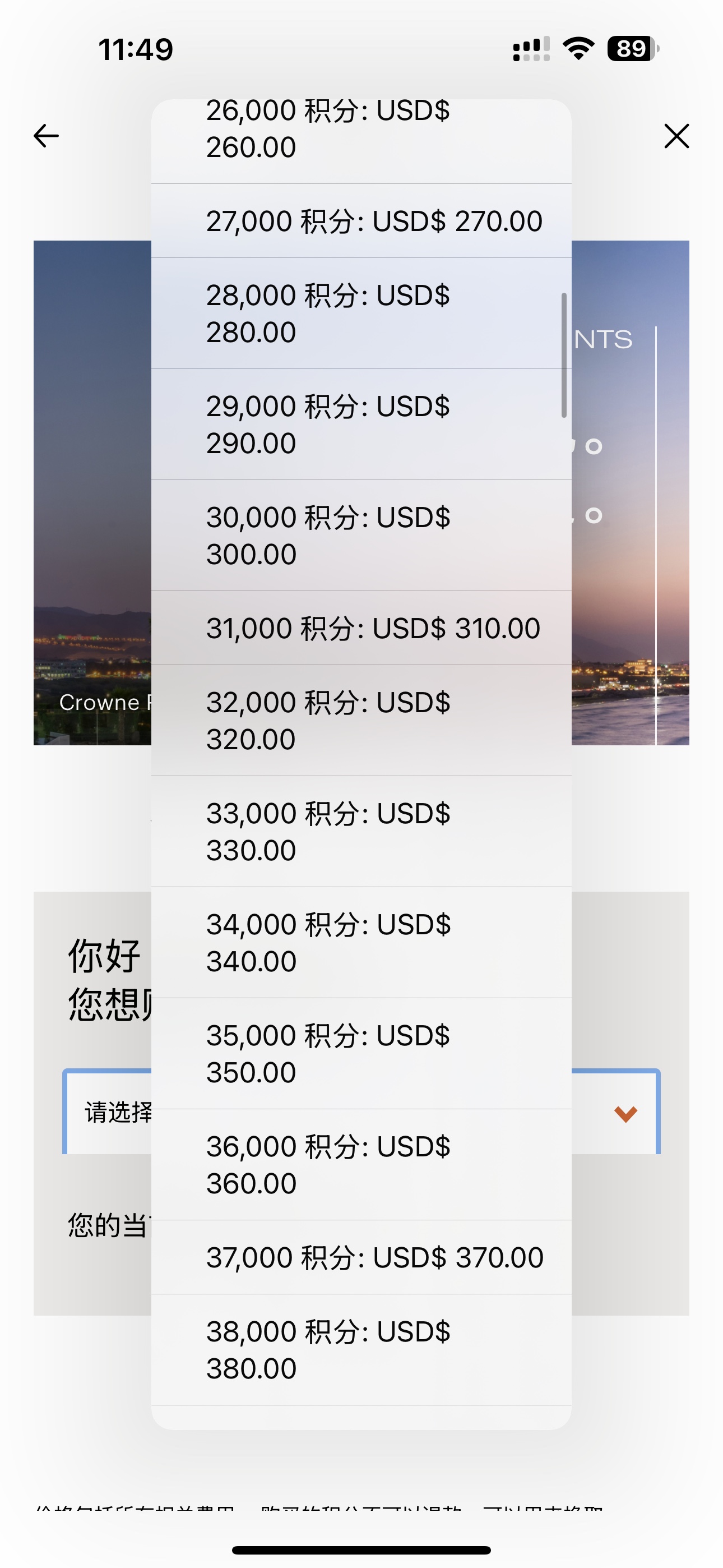The height and width of the screenshot is (1568, 723).
Task: Pick the 36,000 points option
Action: point(361,1165)
